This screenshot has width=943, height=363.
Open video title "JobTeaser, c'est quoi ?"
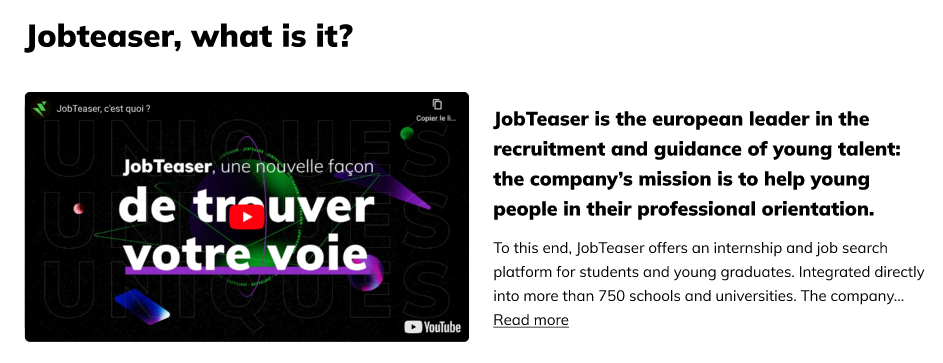tap(103, 109)
